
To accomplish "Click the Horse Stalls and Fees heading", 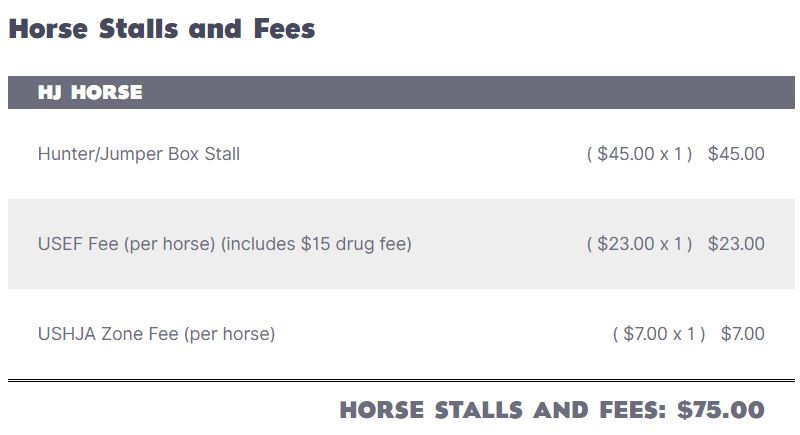I will point(162,29).
